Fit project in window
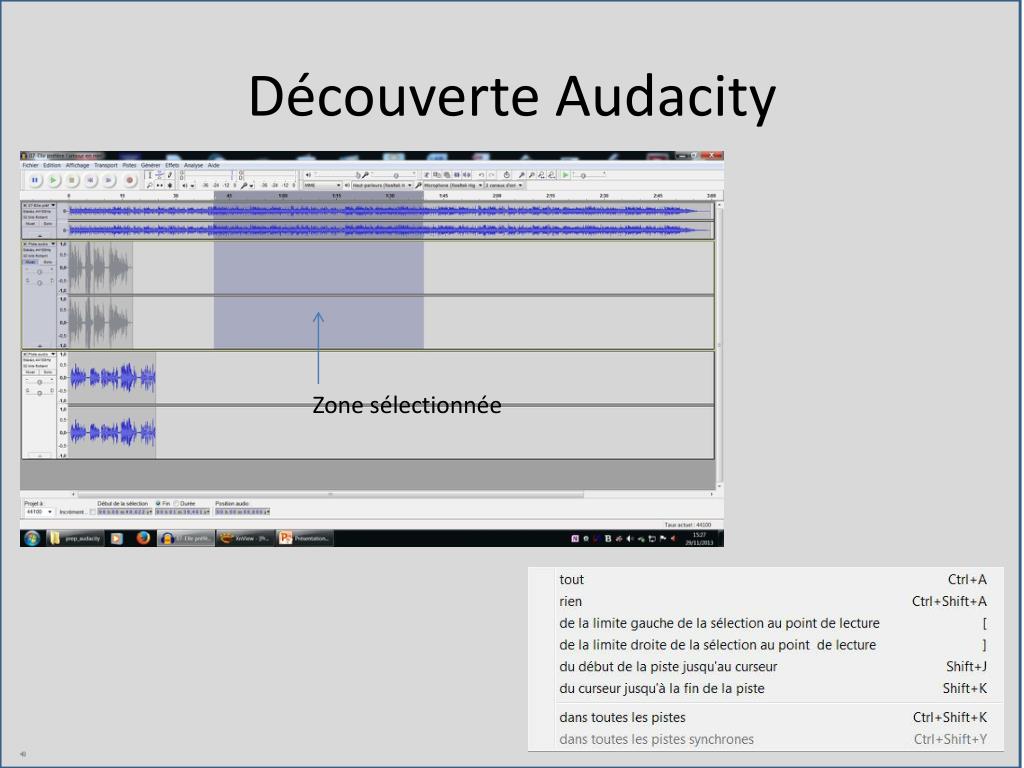1024x768 pixels. coord(551,175)
